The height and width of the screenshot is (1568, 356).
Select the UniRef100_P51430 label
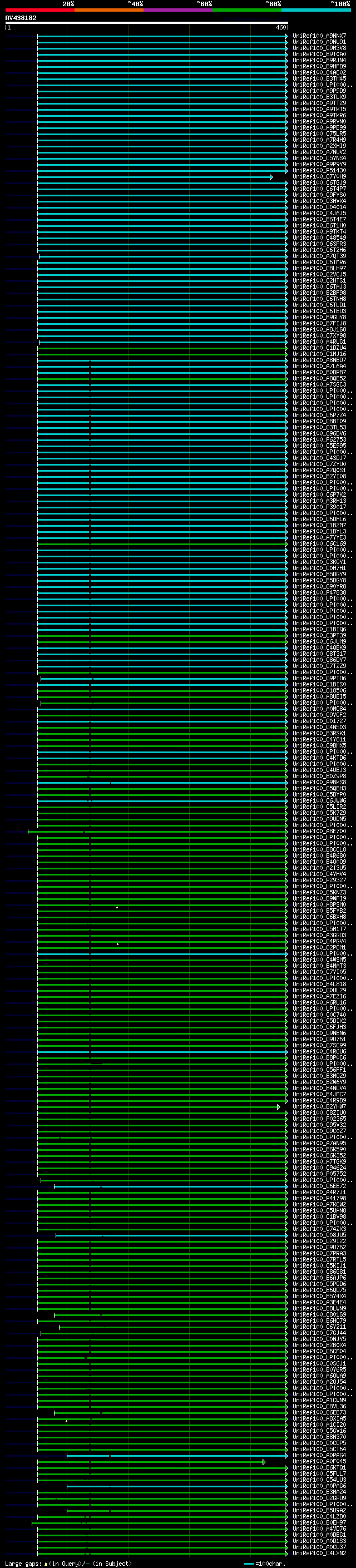[x=319, y=170]
